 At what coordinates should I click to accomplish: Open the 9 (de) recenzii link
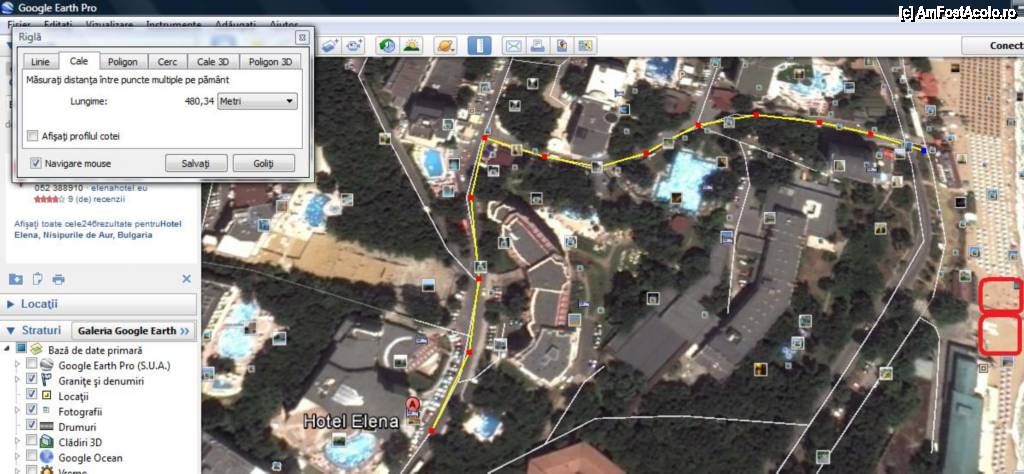[x=97, y=198]
